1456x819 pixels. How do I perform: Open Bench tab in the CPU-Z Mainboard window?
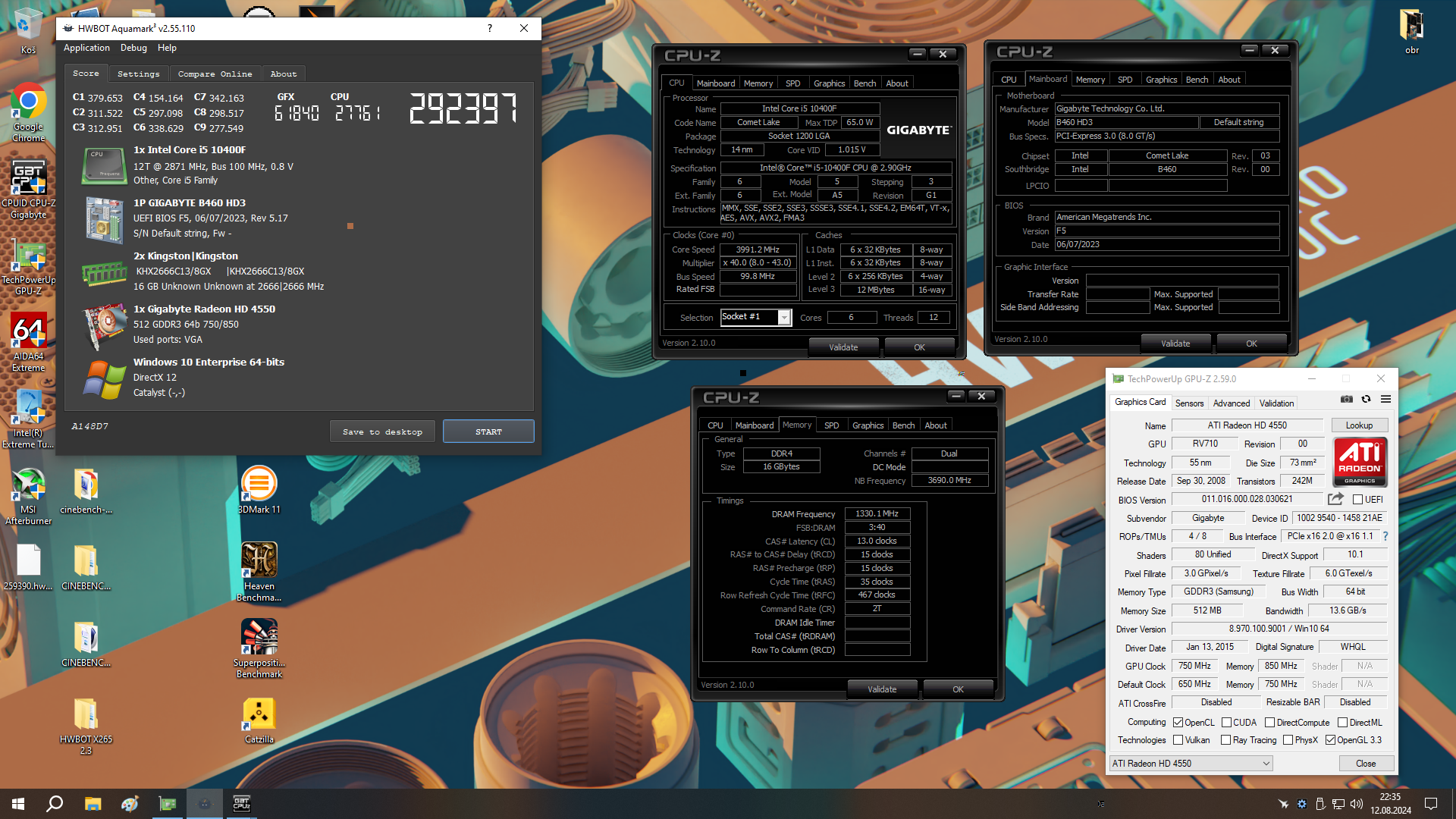point(1197,80)
